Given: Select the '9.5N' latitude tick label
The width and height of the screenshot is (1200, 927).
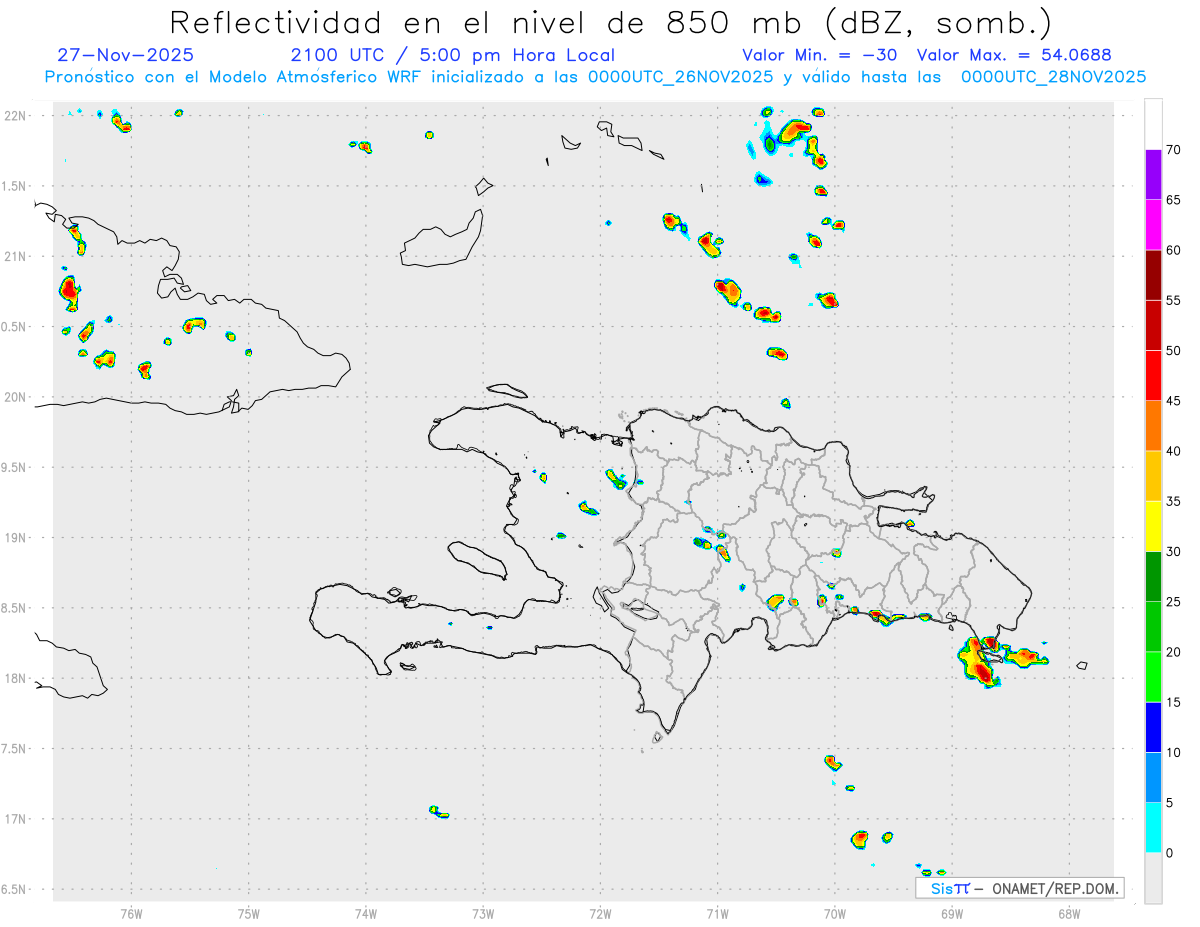Looking at the screenshot, I should pyautogui.click(x=13, y=468).
